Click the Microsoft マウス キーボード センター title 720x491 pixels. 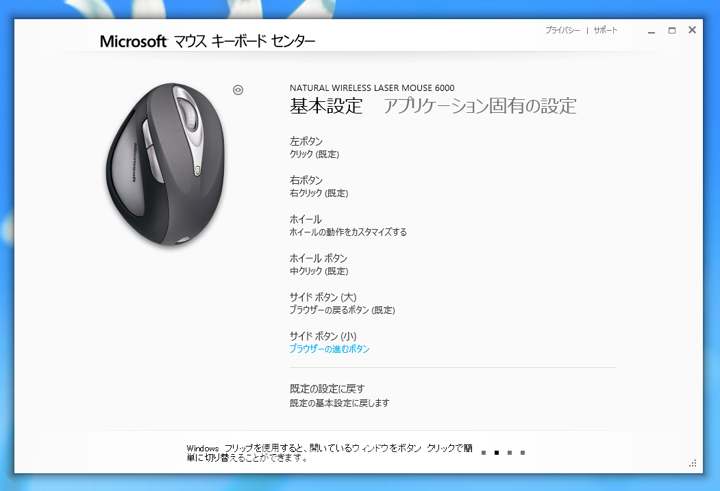207,41
